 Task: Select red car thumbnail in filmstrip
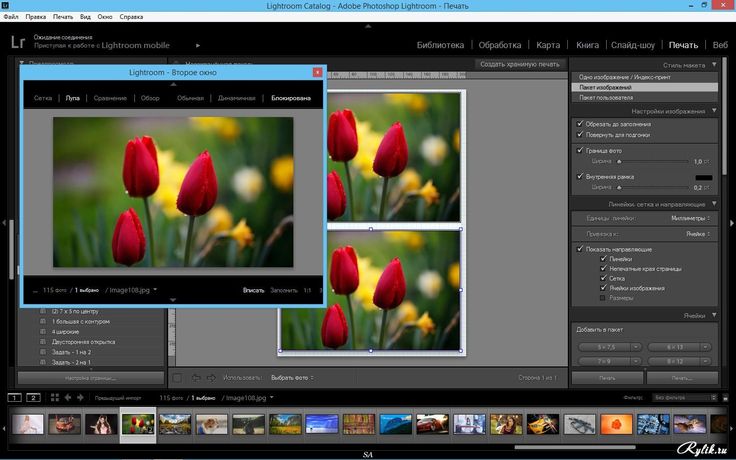coord(432,424)
